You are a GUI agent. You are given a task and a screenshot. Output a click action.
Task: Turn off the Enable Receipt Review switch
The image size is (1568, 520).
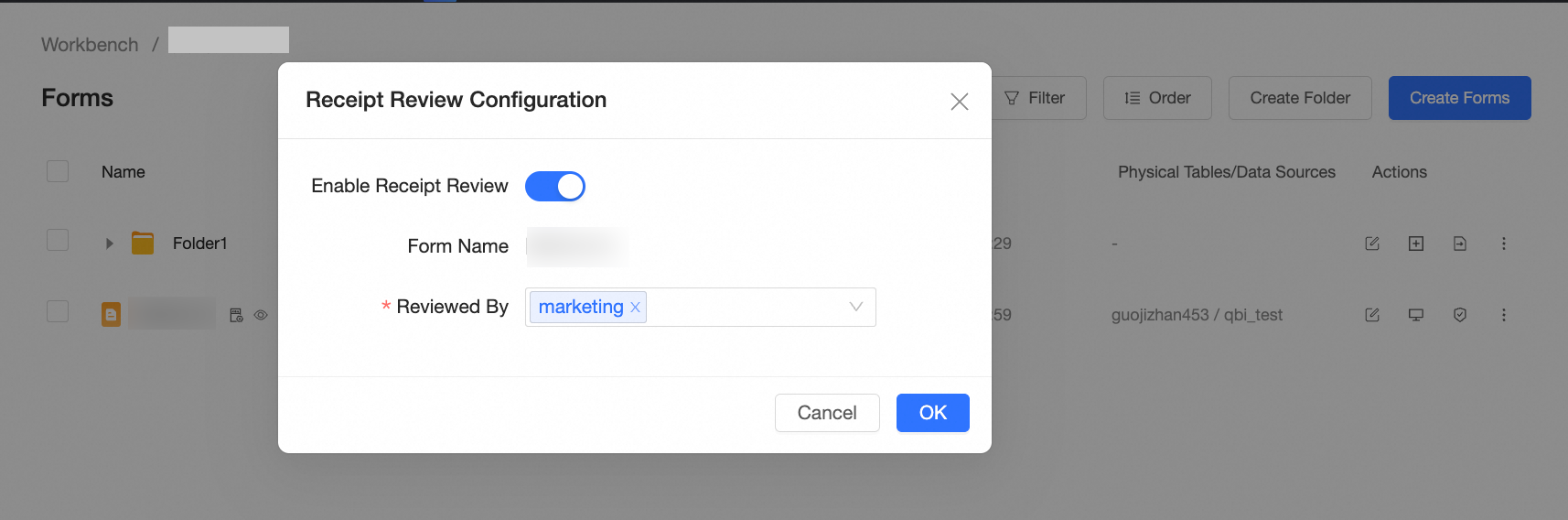(555, 187)
